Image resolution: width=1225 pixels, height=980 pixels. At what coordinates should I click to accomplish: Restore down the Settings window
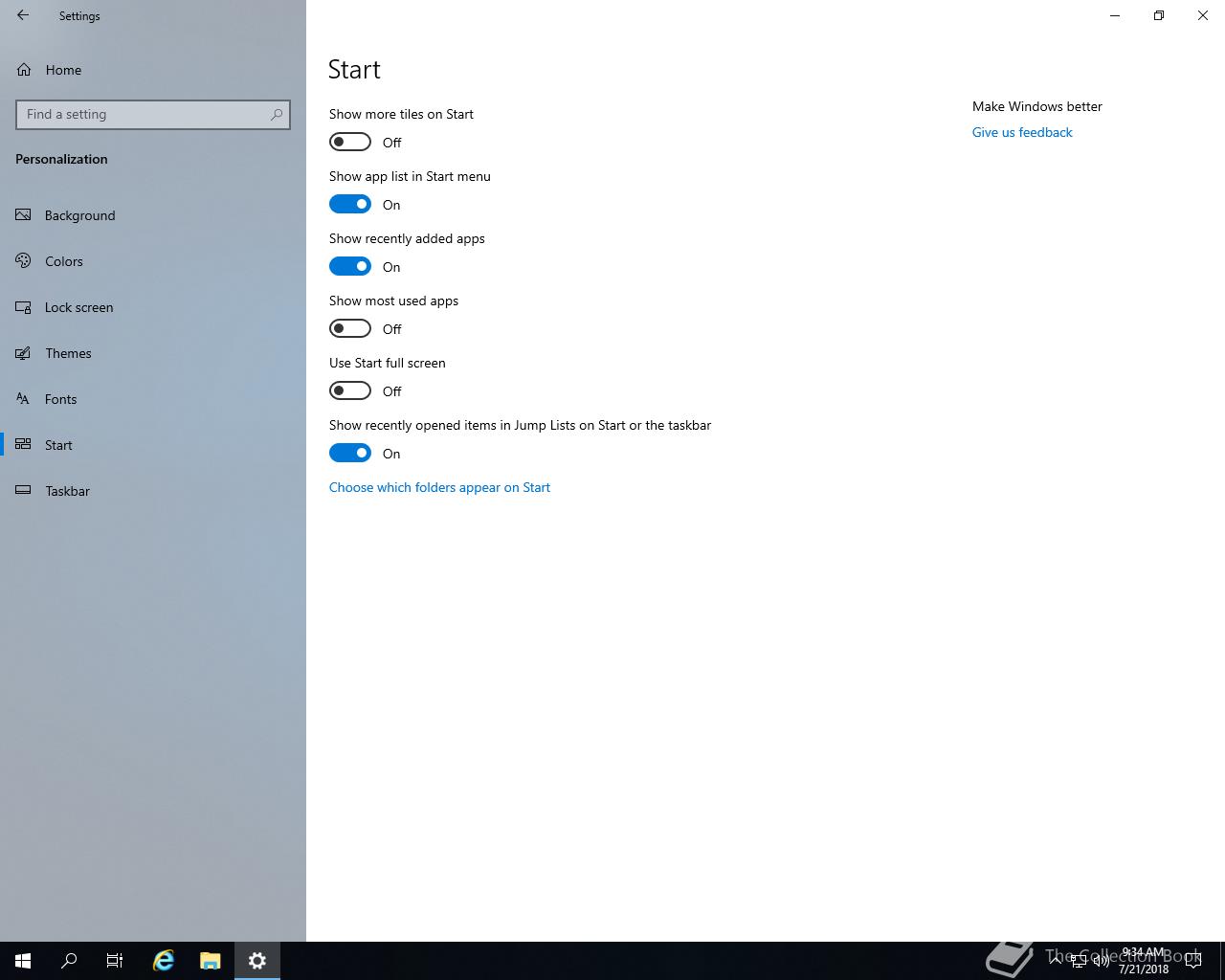click(1159, 15)
